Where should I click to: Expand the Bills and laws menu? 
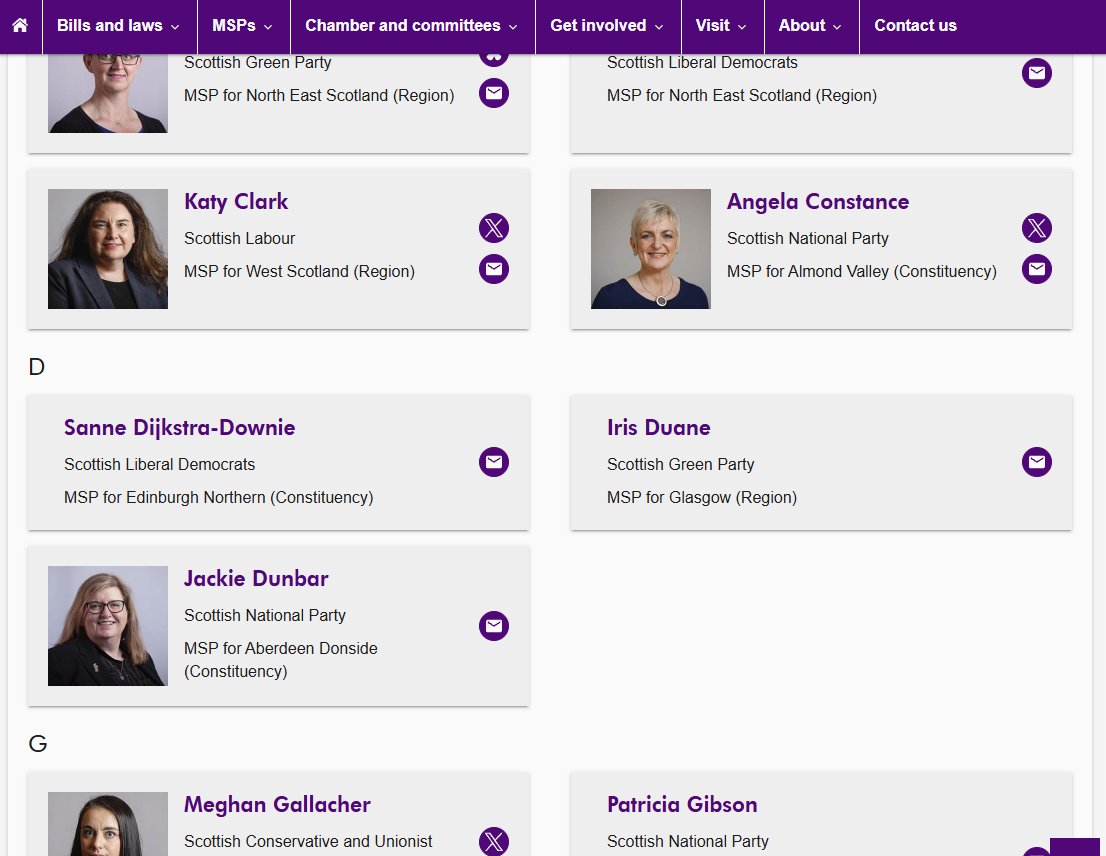(x=118, y=25)
